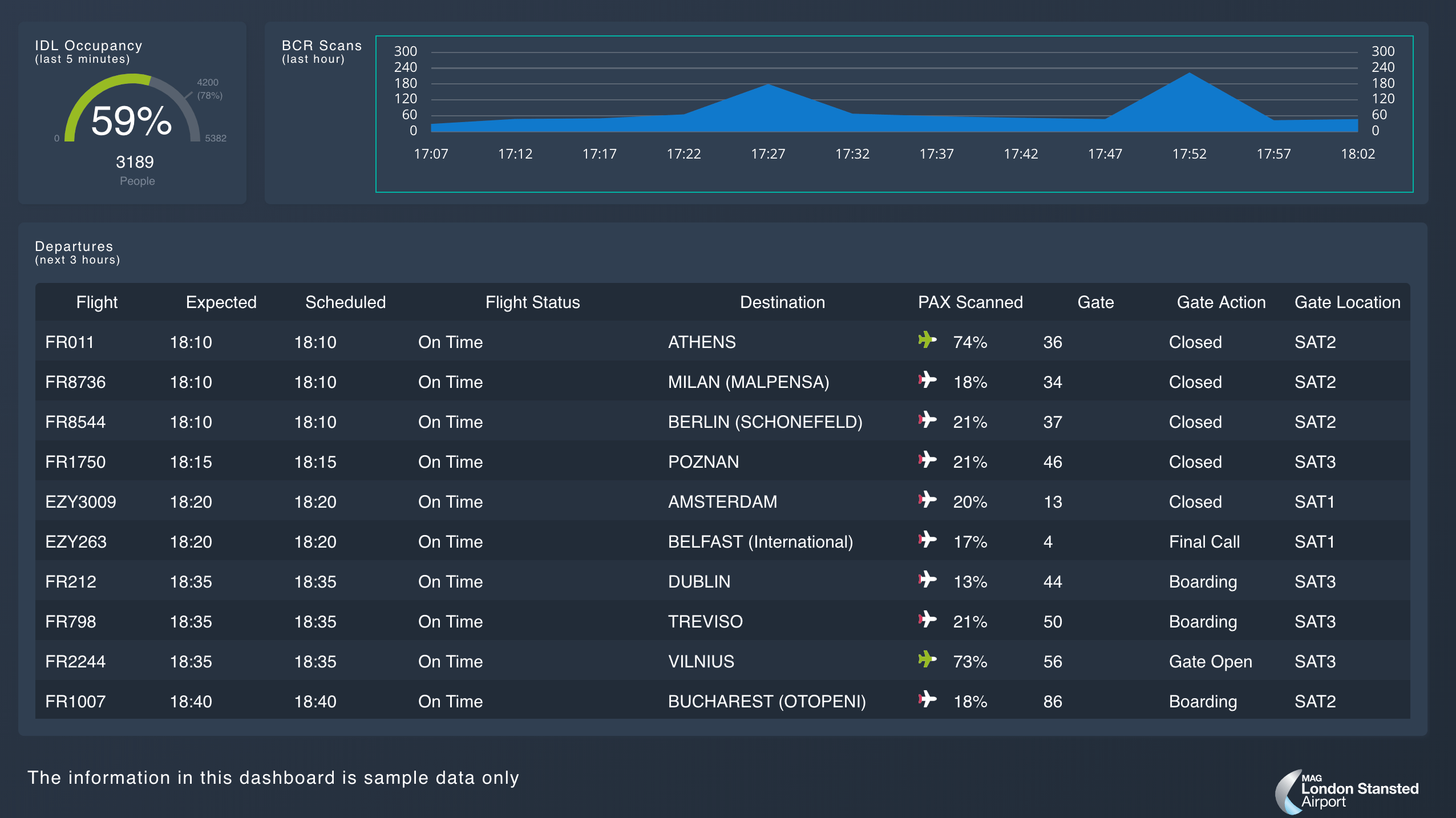Image resolution: width=1456 pixels, height=818 pixels.
Task: Click the PAX Scanned column header
Action: click(x=970, y=302)
